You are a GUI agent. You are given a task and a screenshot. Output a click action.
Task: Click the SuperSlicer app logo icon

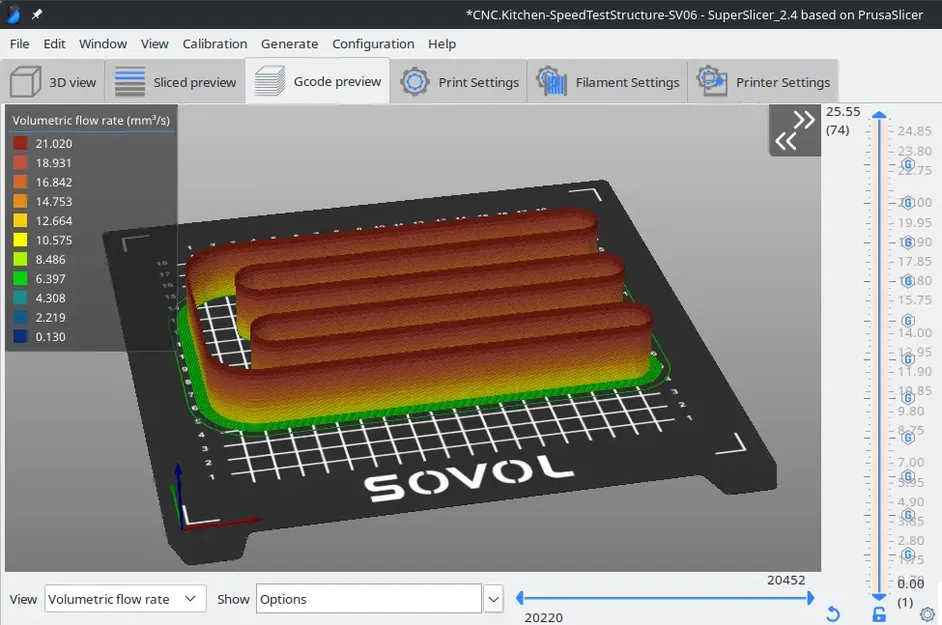coord(14,14)
